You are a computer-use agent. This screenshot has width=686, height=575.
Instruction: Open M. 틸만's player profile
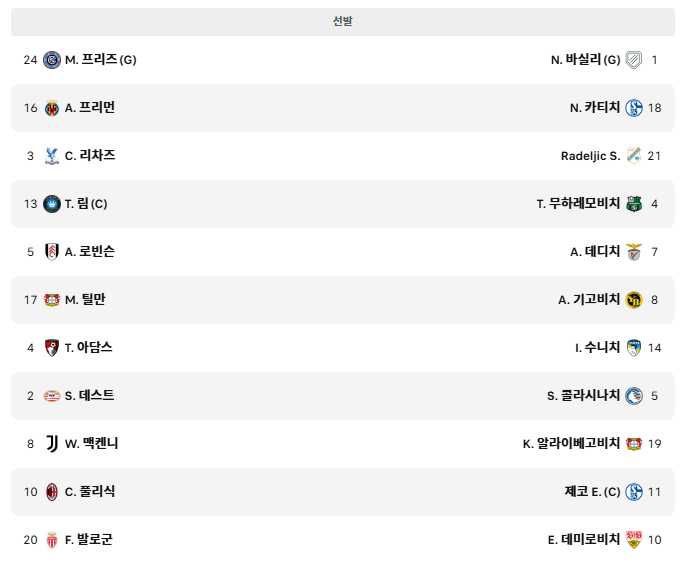pyautogui.click(x=85, y=300)
